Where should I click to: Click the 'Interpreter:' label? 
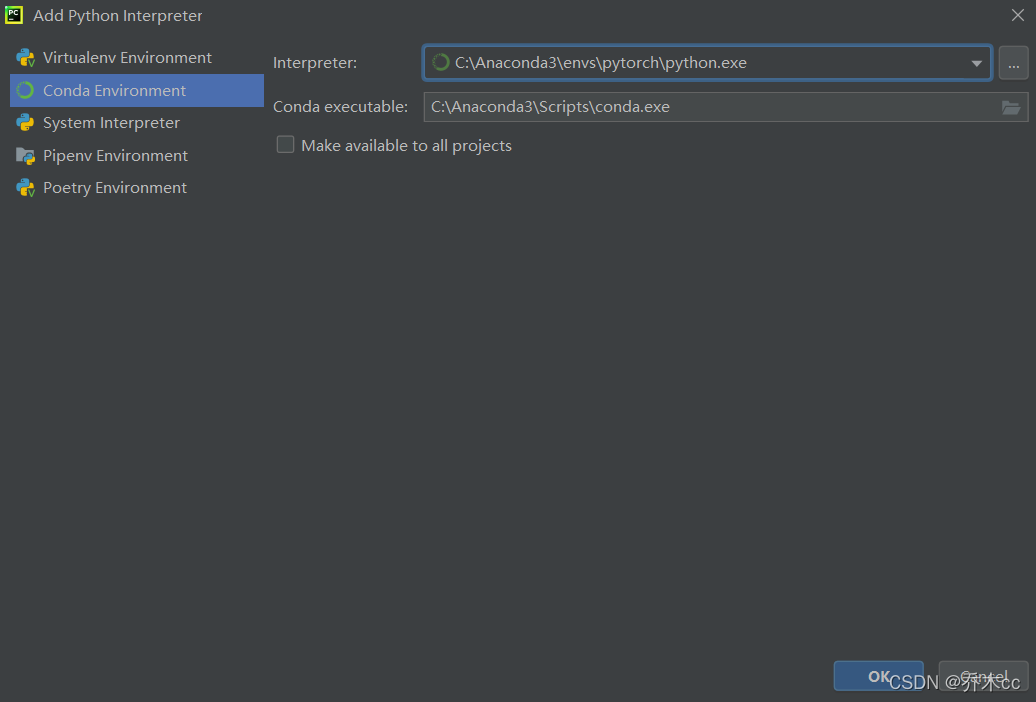pyautogui.click(x=315, y=63)
